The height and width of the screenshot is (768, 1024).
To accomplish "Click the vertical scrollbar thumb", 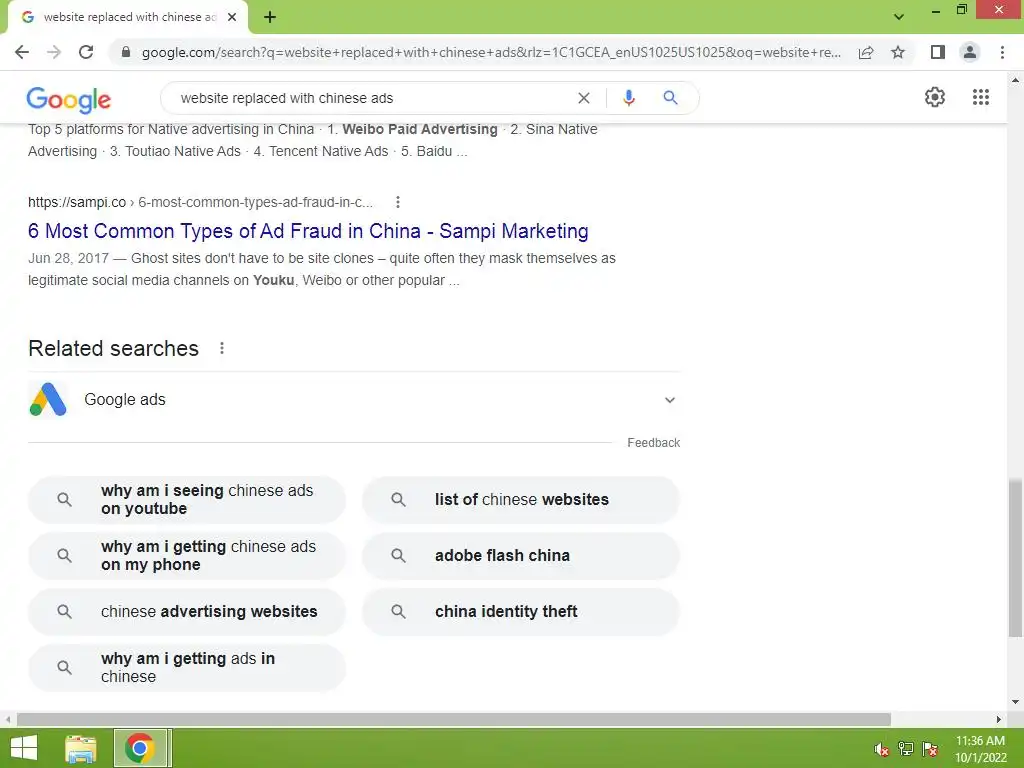I will tap(1015, 558).
